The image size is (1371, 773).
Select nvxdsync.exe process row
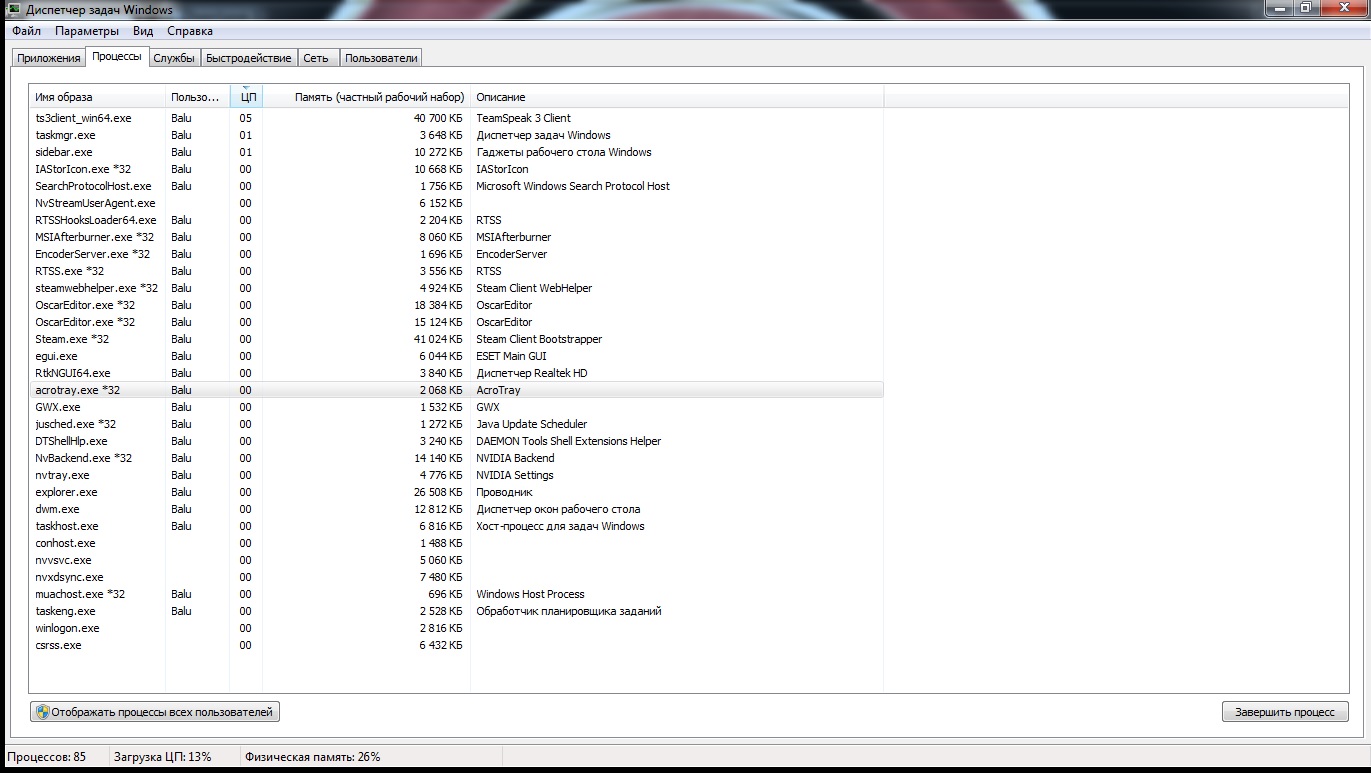coord(457,577)
